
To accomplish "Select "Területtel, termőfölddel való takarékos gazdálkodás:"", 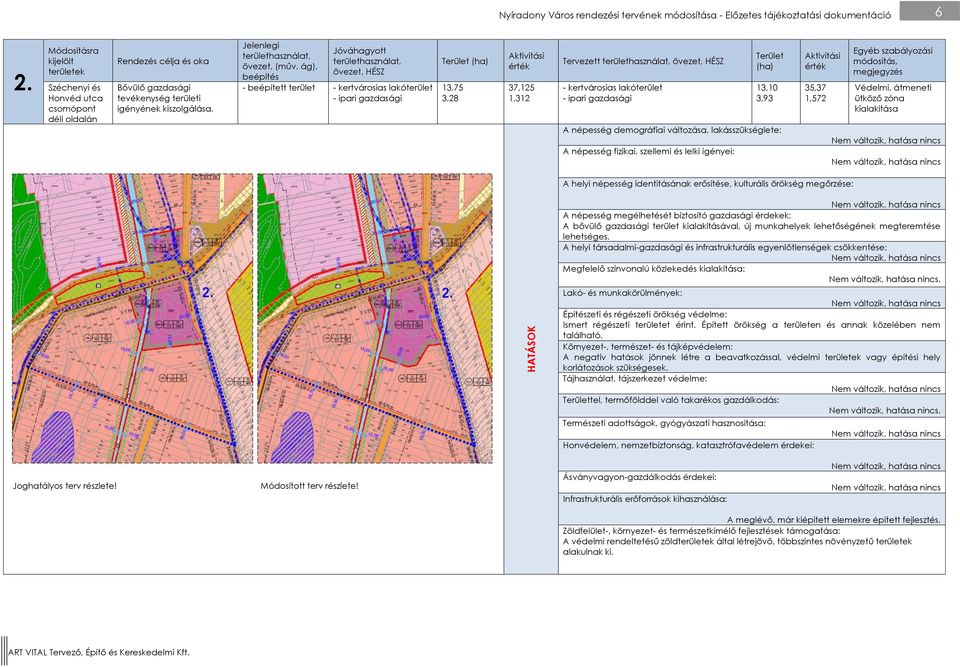I will 671,400.
